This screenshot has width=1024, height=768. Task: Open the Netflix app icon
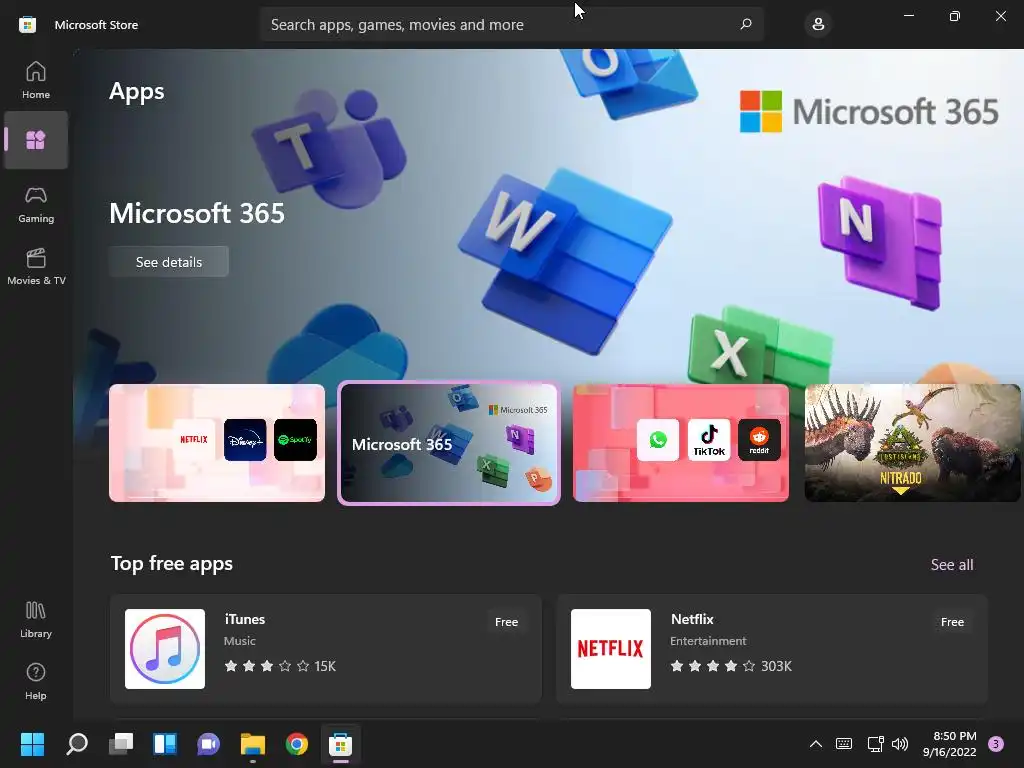click(x=611, y=648)
